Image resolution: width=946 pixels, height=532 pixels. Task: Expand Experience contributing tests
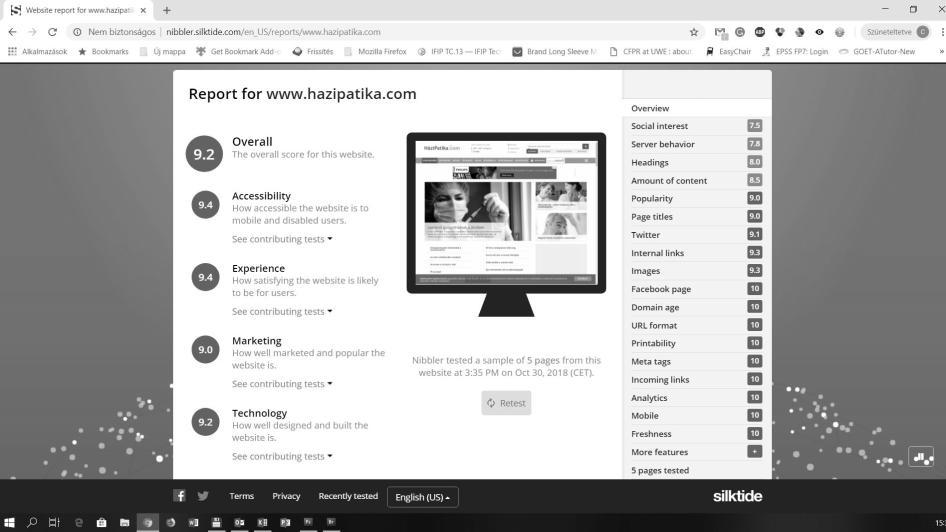(x=282, y=311)
